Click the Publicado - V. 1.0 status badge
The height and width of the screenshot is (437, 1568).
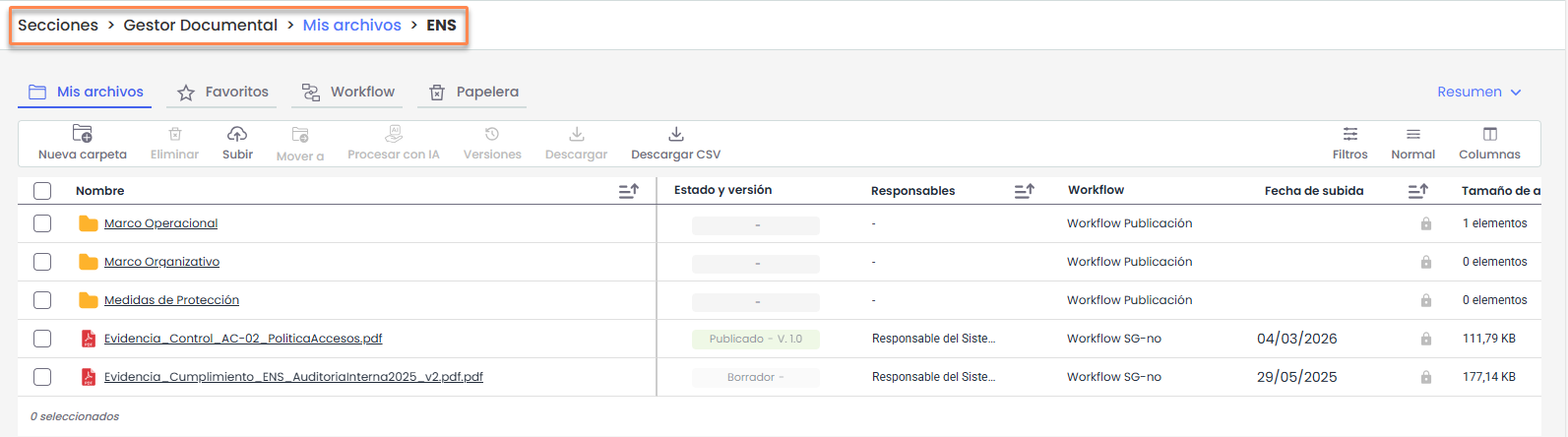click(755, 339)
